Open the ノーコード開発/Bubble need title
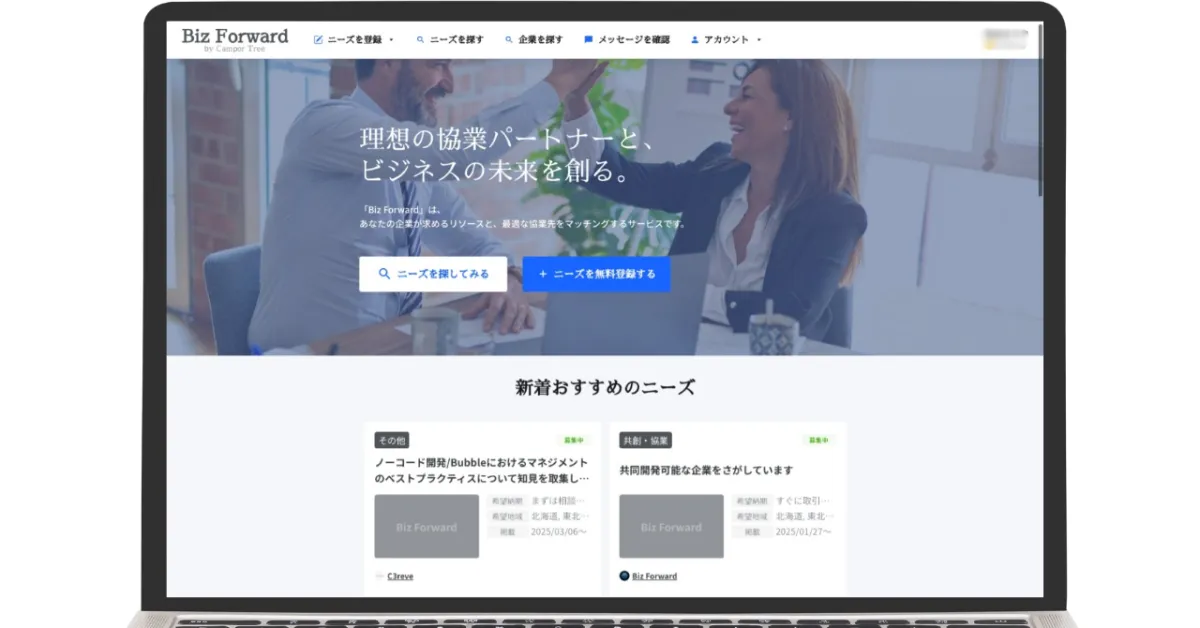1200x628 pixels. [x=481, y=470]
